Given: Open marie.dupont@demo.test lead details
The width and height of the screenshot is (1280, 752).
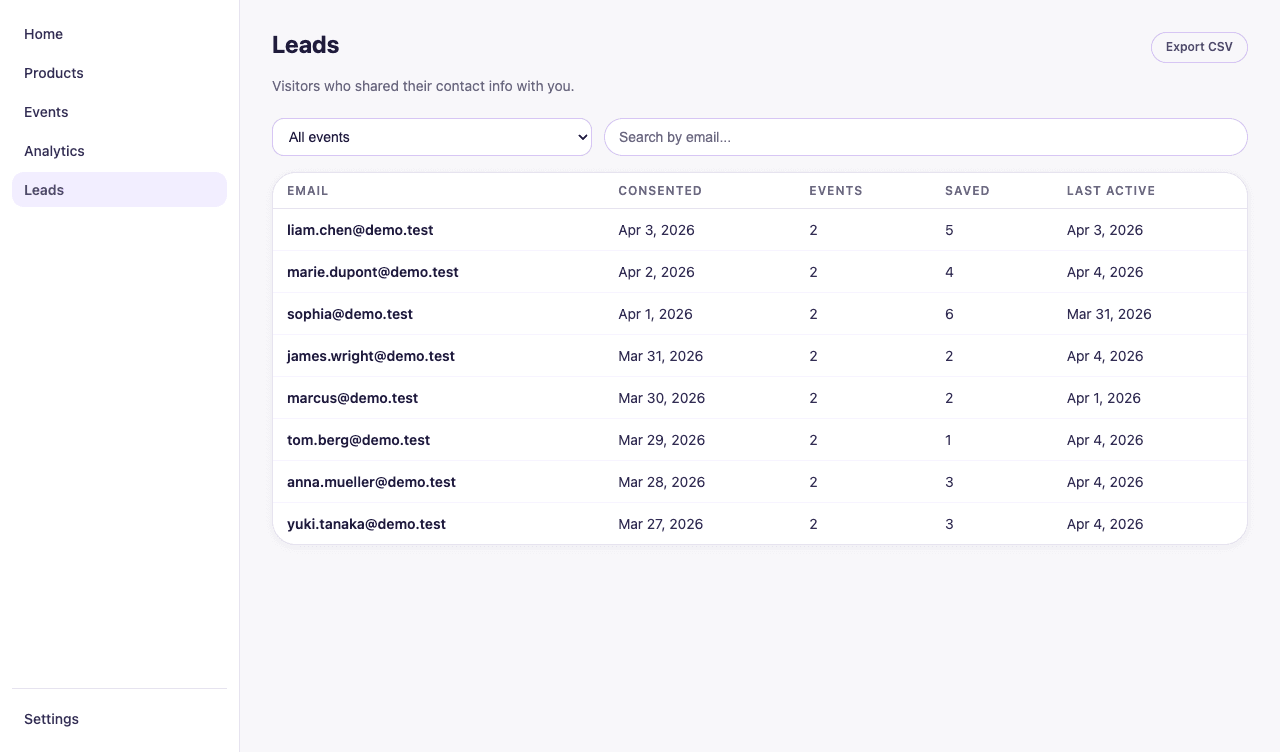Looking at the screenshot, I should click(x=372, y=272).
